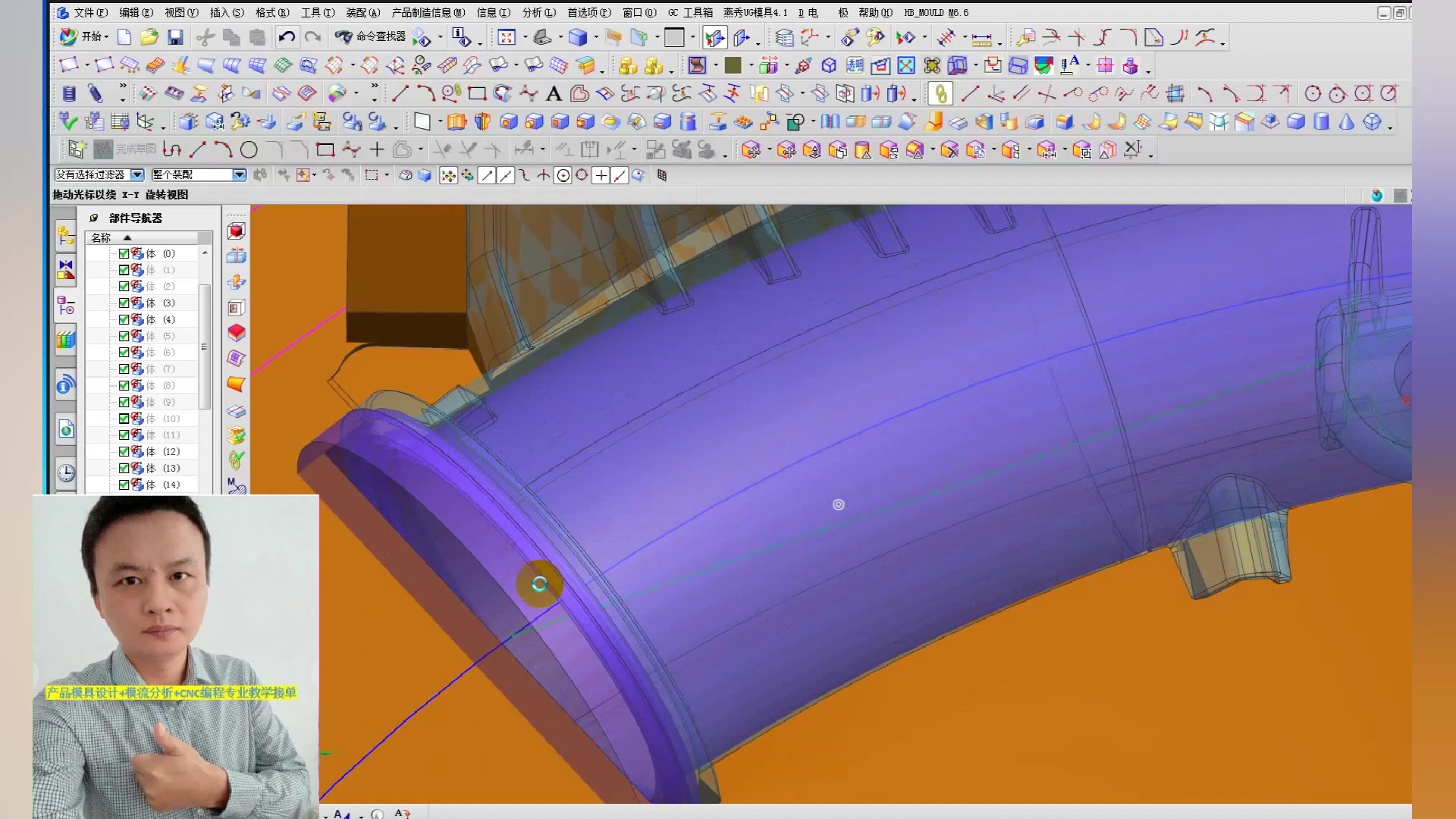Click the fit view icon
1456x819 pixels.
point(507,37)
